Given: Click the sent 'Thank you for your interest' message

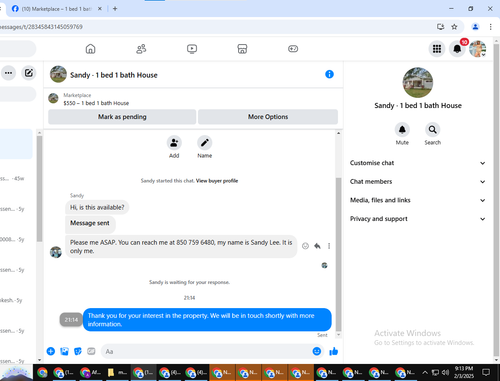Looking at the screenshot, I should click(x=207, y=320).
